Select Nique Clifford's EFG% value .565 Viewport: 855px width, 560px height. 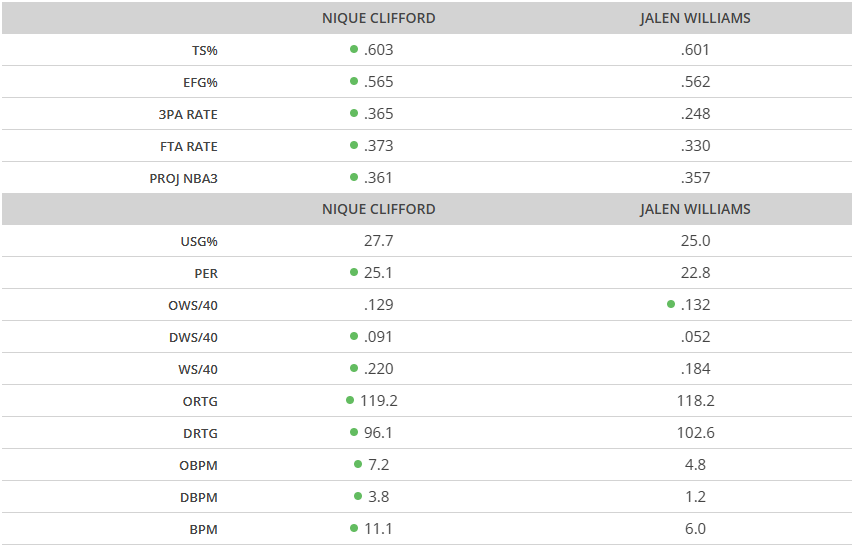click(x=378, y=82)
